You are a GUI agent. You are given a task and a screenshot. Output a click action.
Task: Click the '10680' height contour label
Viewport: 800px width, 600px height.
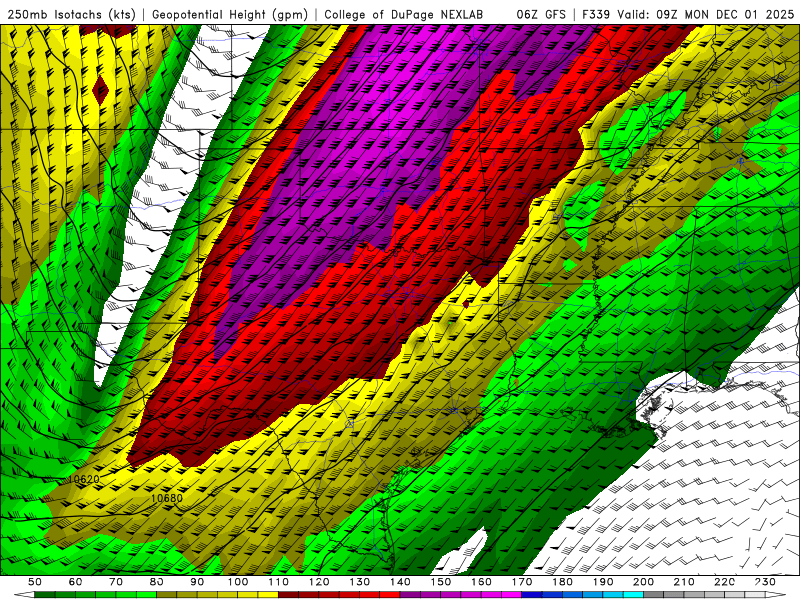click(x=166, y=498)
